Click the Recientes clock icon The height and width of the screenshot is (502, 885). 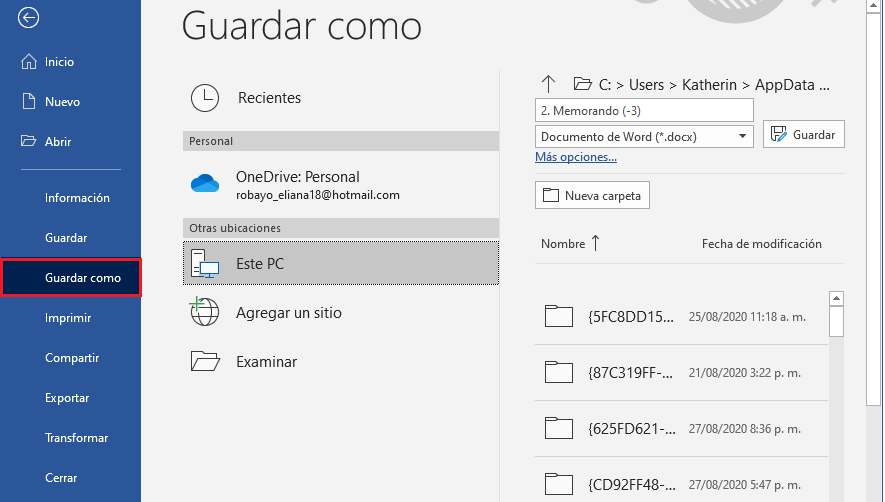tap(204, 98)
